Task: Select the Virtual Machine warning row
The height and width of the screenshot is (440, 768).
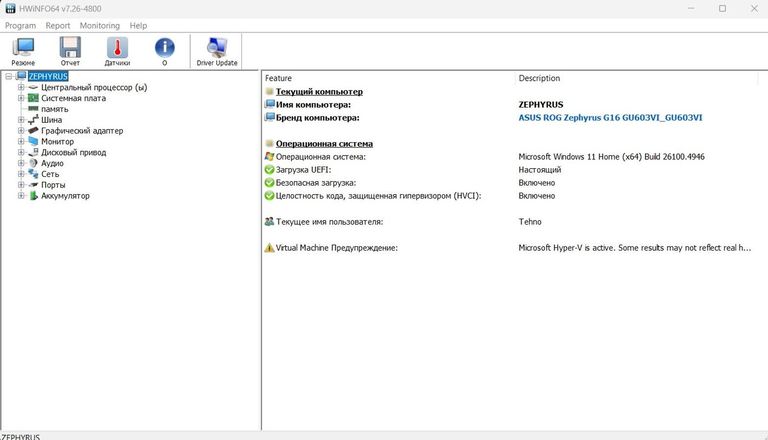Action: [336, 248]
